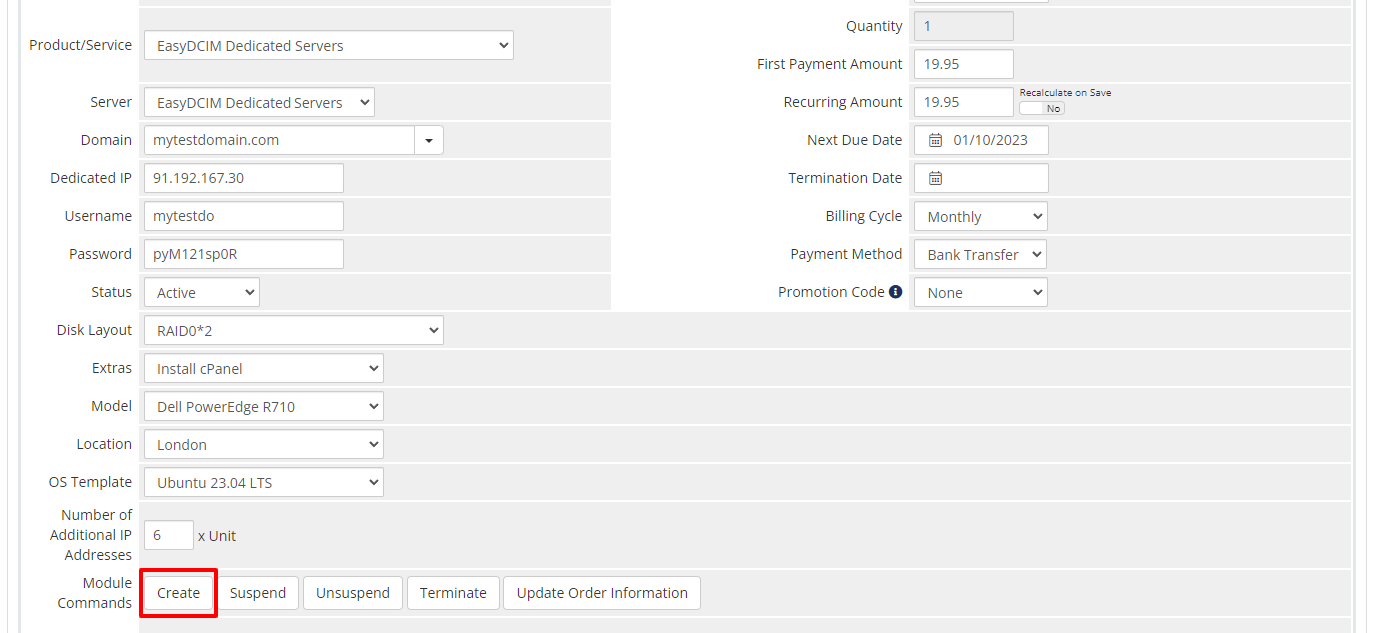Click the Recurring Amount field
This screenshot has height=633, width=1373.
coord(964,102)
